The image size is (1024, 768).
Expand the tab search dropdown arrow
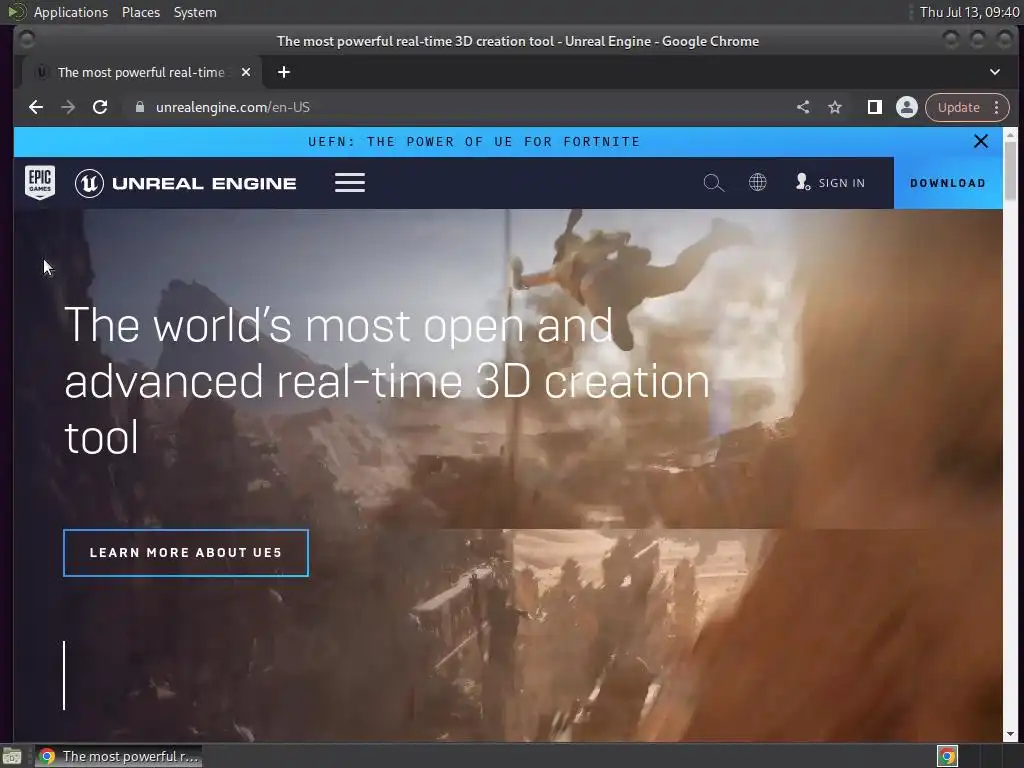[995, 72]
